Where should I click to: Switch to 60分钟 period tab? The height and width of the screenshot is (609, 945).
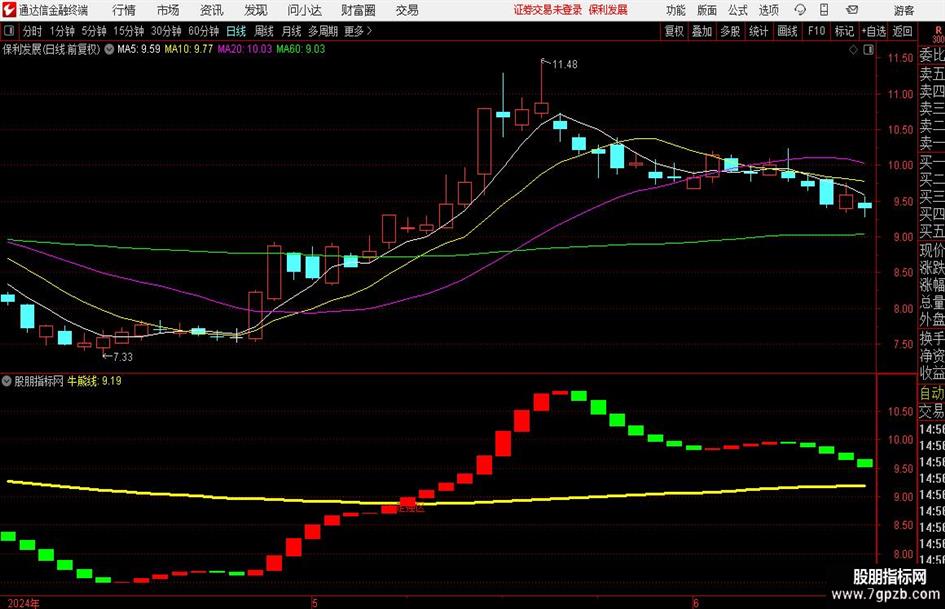pos(204,31)
